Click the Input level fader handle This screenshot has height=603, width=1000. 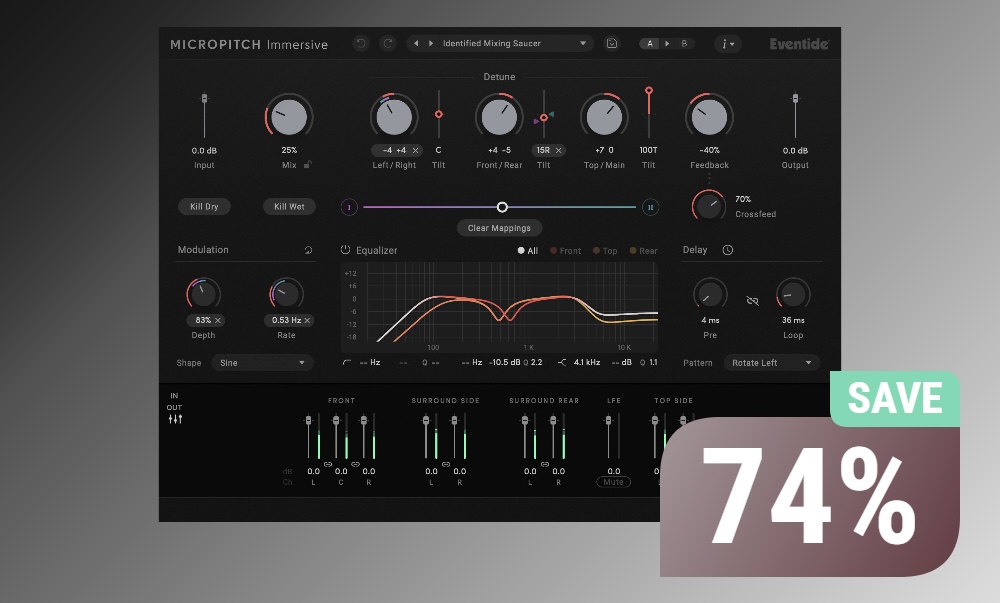(204, 98)
